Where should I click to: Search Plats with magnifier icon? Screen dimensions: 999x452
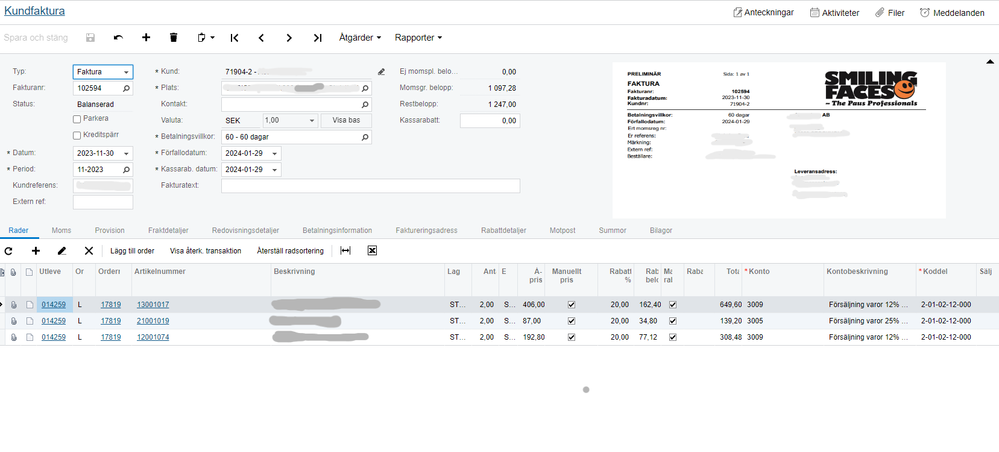tap(365, 88)
